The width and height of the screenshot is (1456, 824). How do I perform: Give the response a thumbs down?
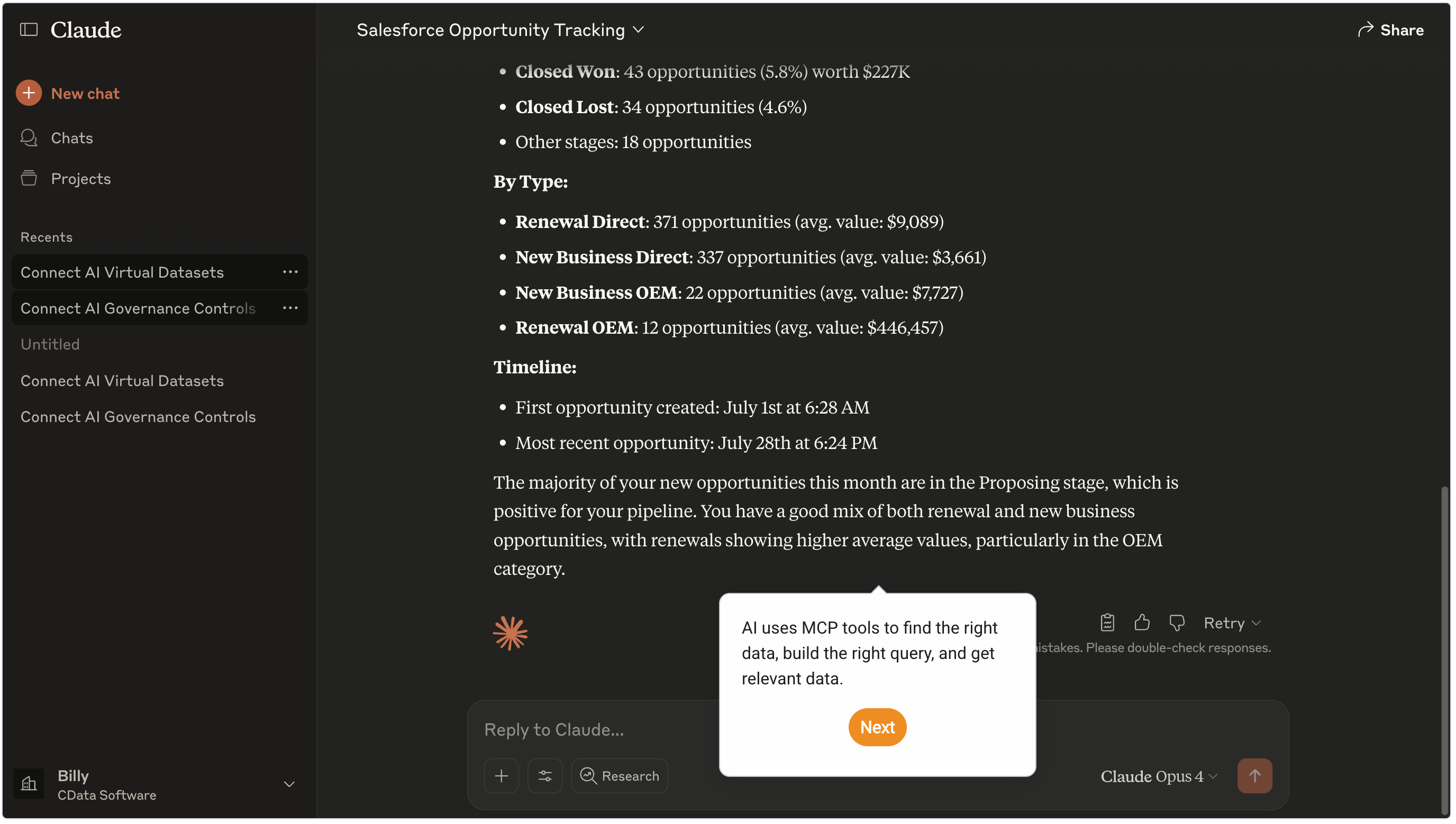tap(1176, 622)
